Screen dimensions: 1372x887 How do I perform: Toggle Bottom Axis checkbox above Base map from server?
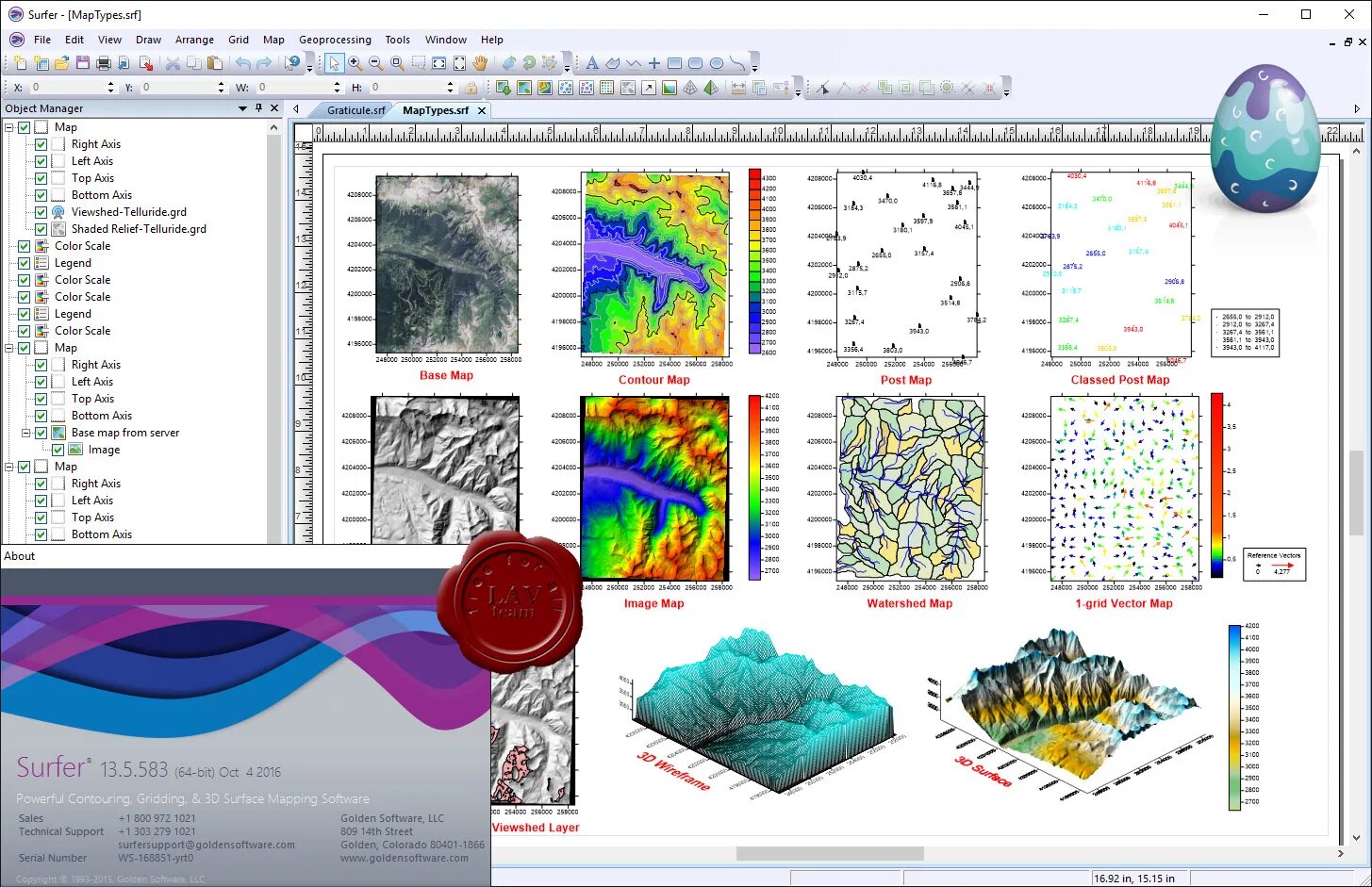pyautogui.click(x=41, y=416)
